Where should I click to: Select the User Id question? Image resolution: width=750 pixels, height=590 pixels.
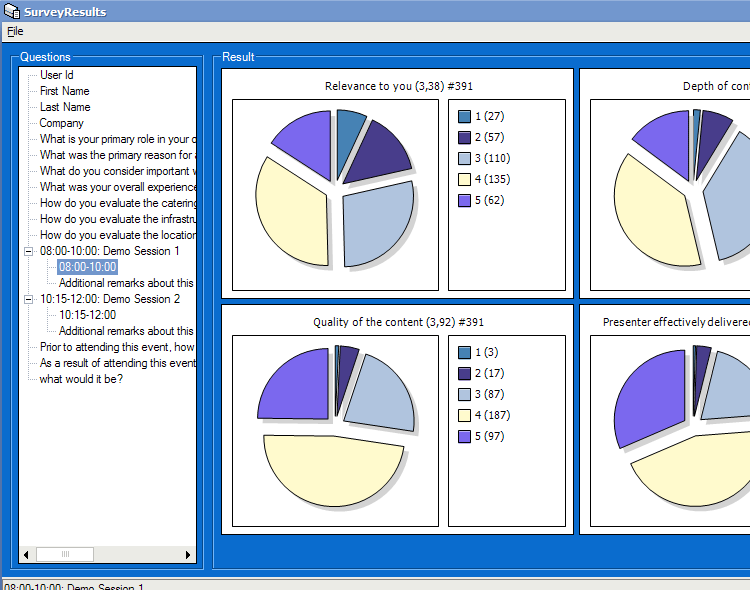[x=56, y=75]
